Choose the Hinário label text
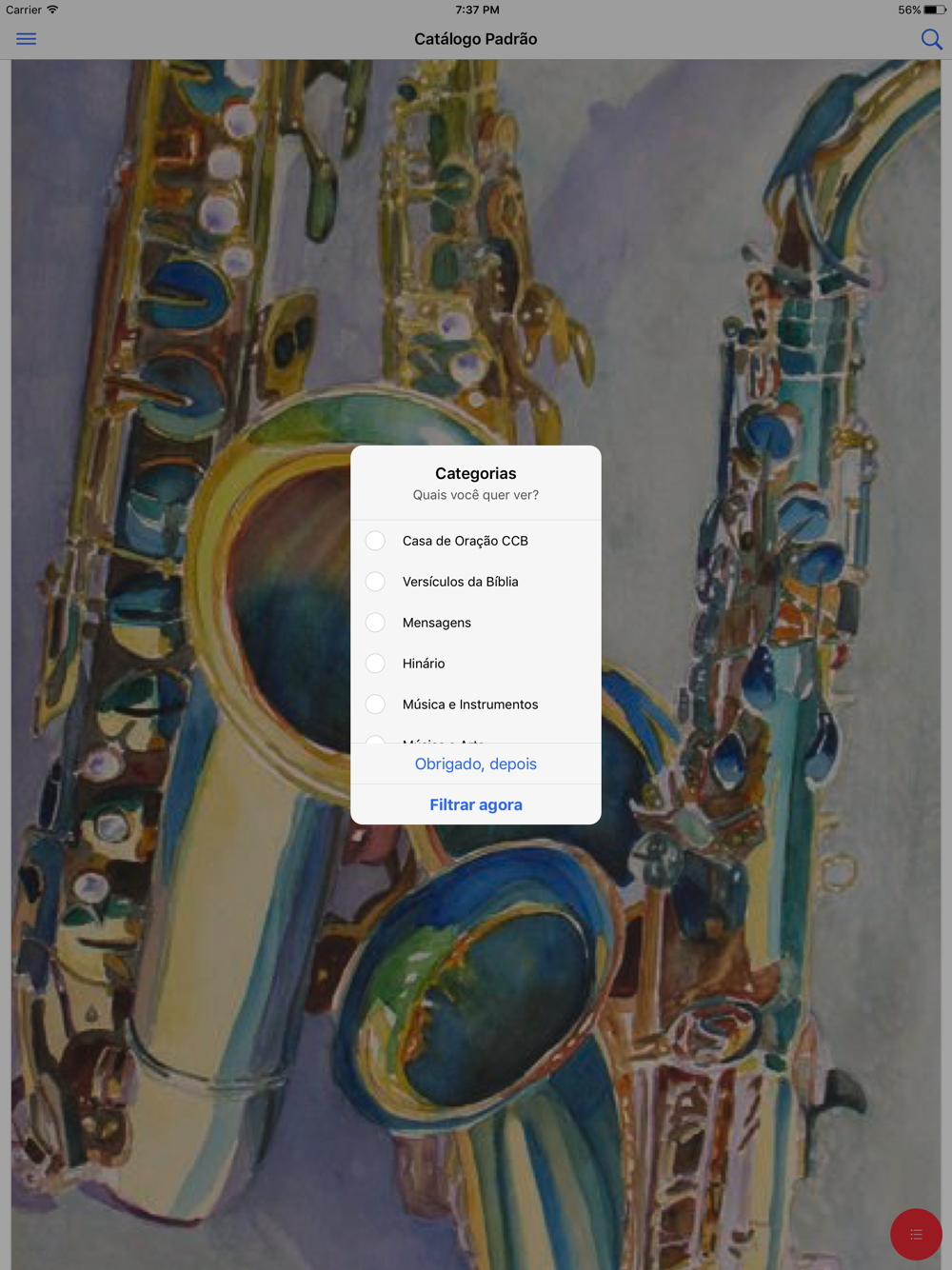The height and width of the screenshot is (1270, 952). (424, 664)
